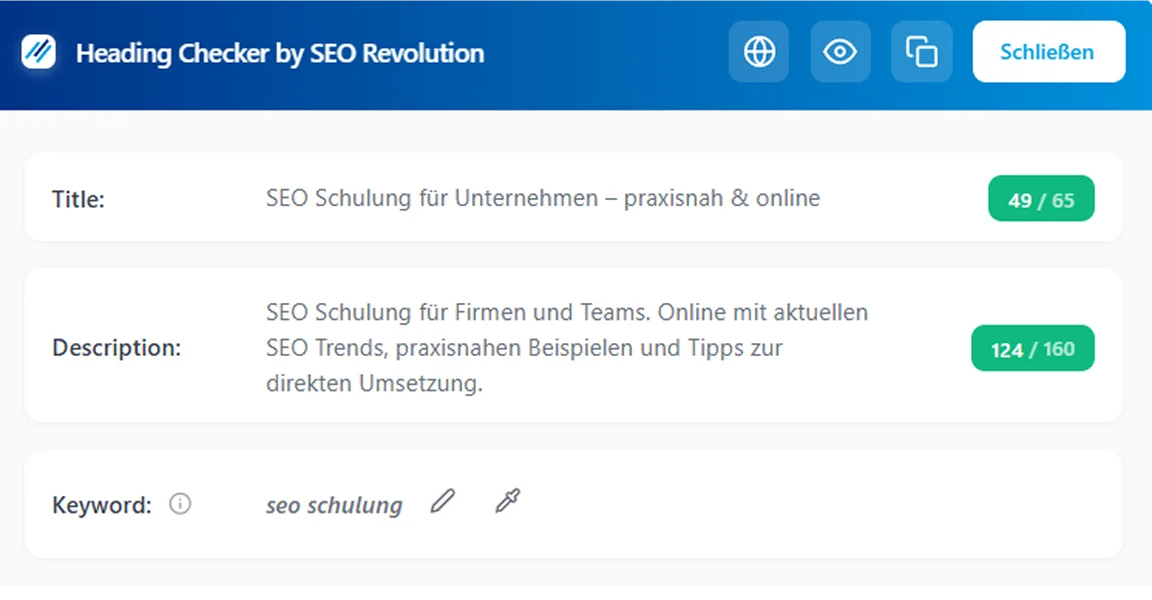Select the Title text of SEO Schulung

(x=542, y=198)
